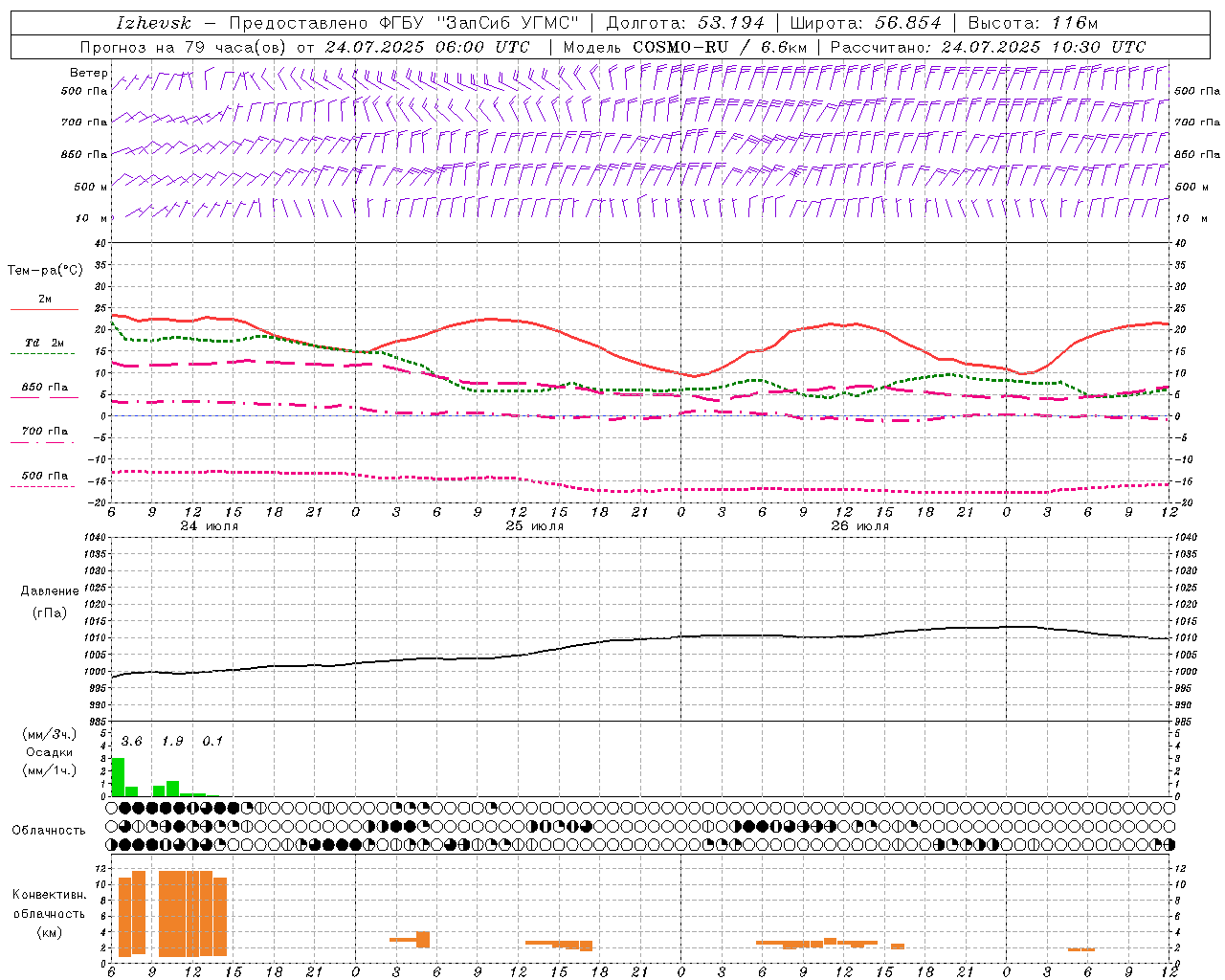The width and height of the screenshot is (1225, 980).
Task: Click the 'Облачность' cloud cover label
Action: point(49,831)
